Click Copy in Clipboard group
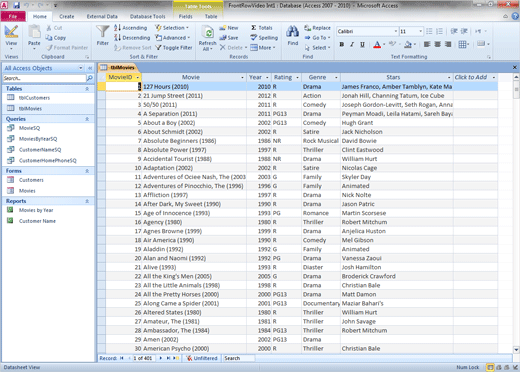 tap(56, 38)
